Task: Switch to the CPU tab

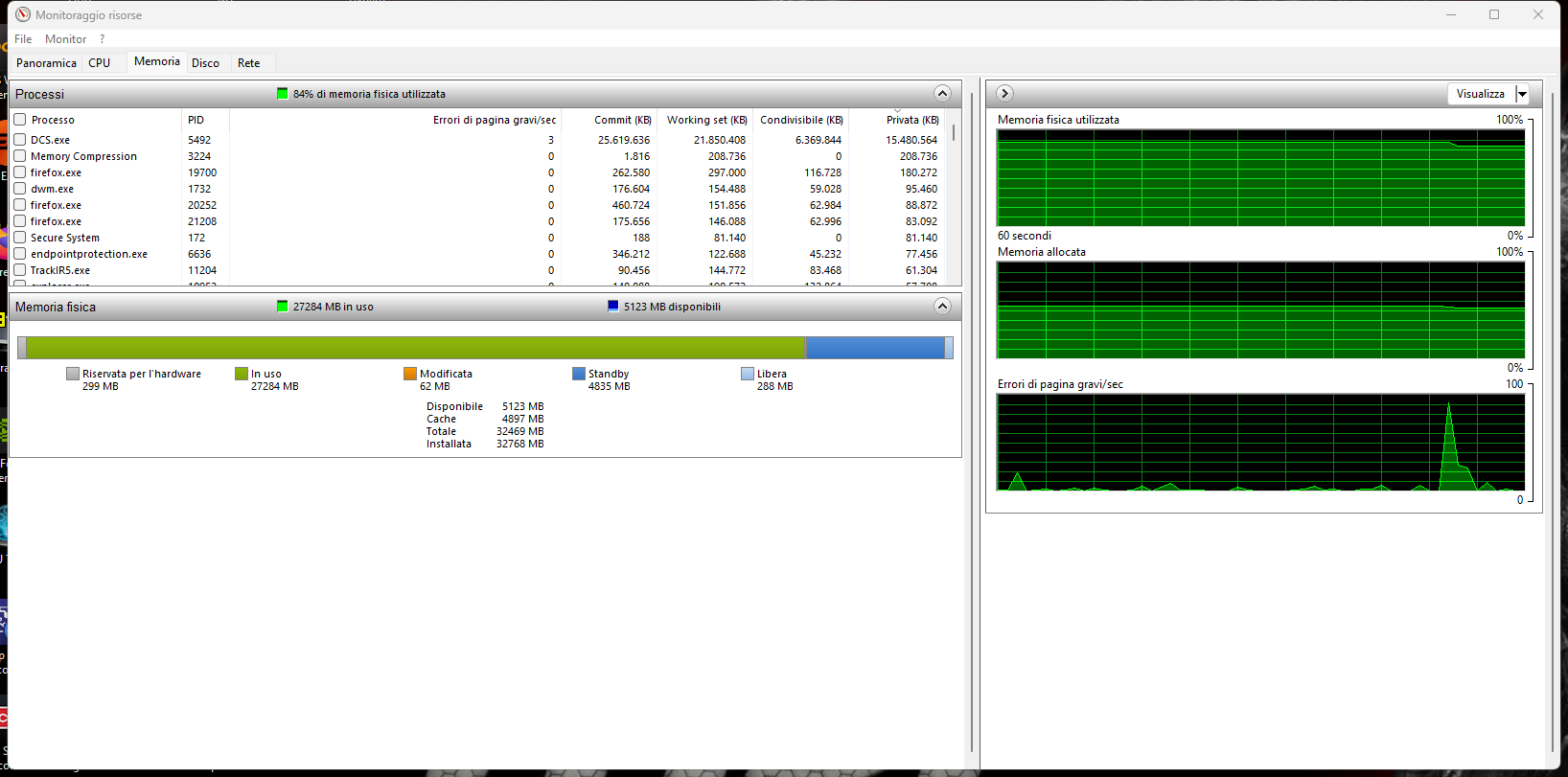Action: pyautogui.click(x=100, y=63)
